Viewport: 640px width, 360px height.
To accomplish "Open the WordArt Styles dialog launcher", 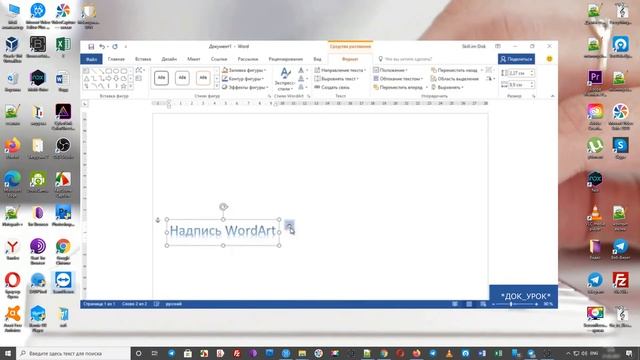I will coord(309,96).
